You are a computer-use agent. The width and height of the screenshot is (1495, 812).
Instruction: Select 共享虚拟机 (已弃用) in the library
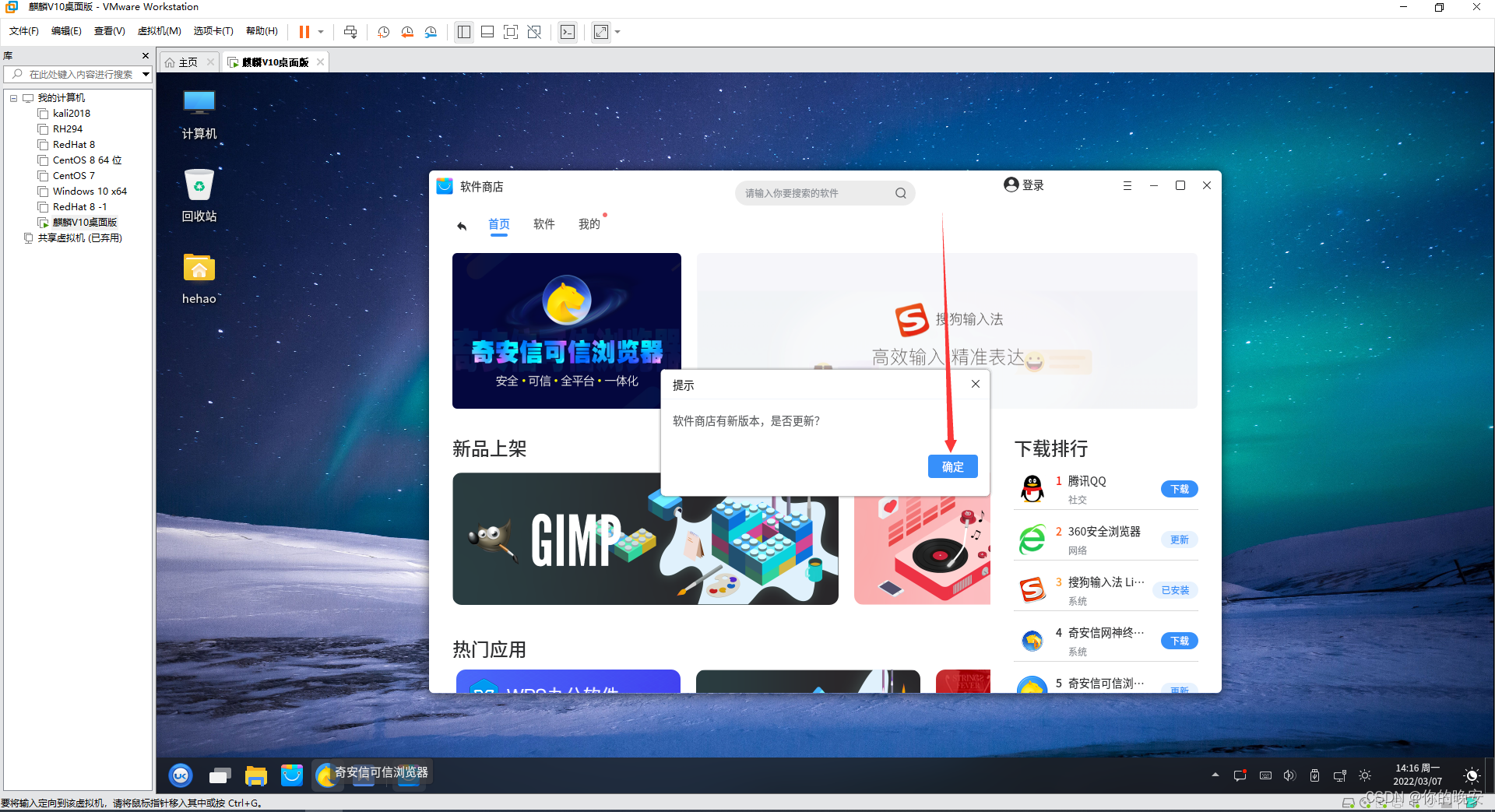pos(79,238)
